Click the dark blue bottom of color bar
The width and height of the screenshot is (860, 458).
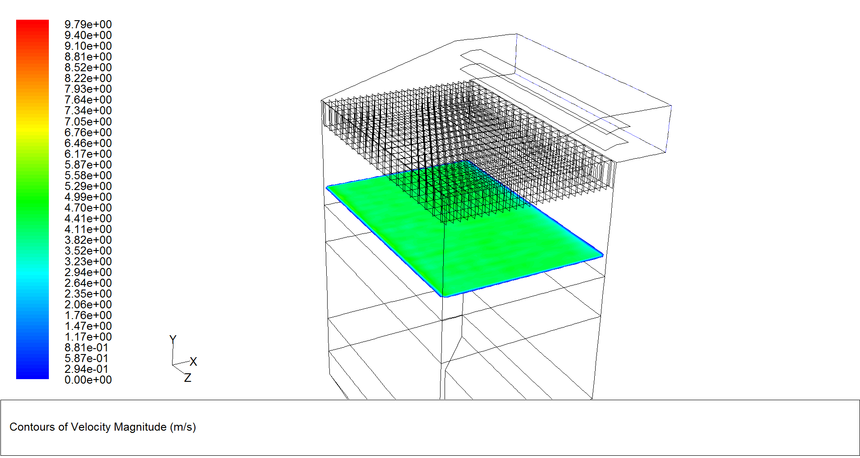32,373
